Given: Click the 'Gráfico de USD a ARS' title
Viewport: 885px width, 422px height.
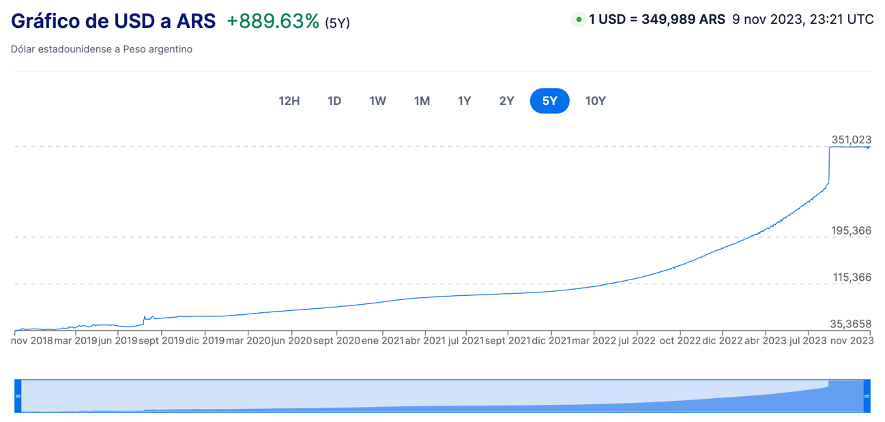Looking at the screenshot, I should click(x=114, y=21).
